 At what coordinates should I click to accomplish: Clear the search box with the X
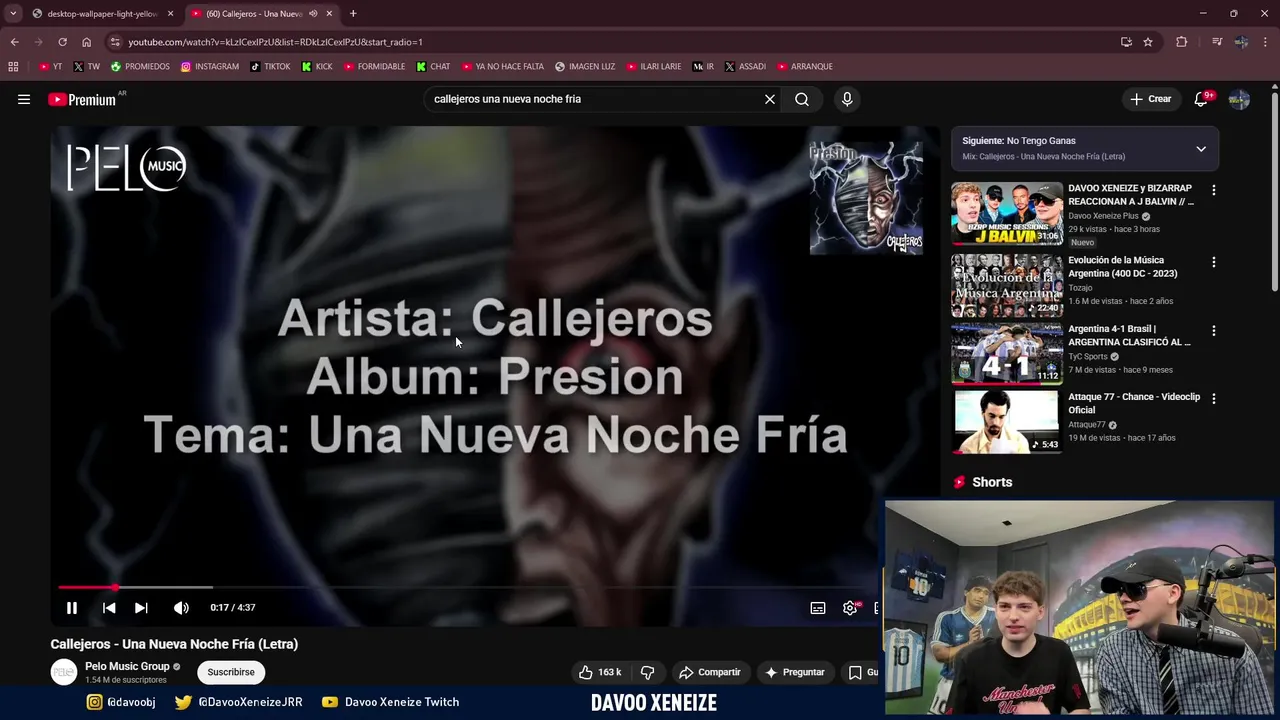point(770,99)
